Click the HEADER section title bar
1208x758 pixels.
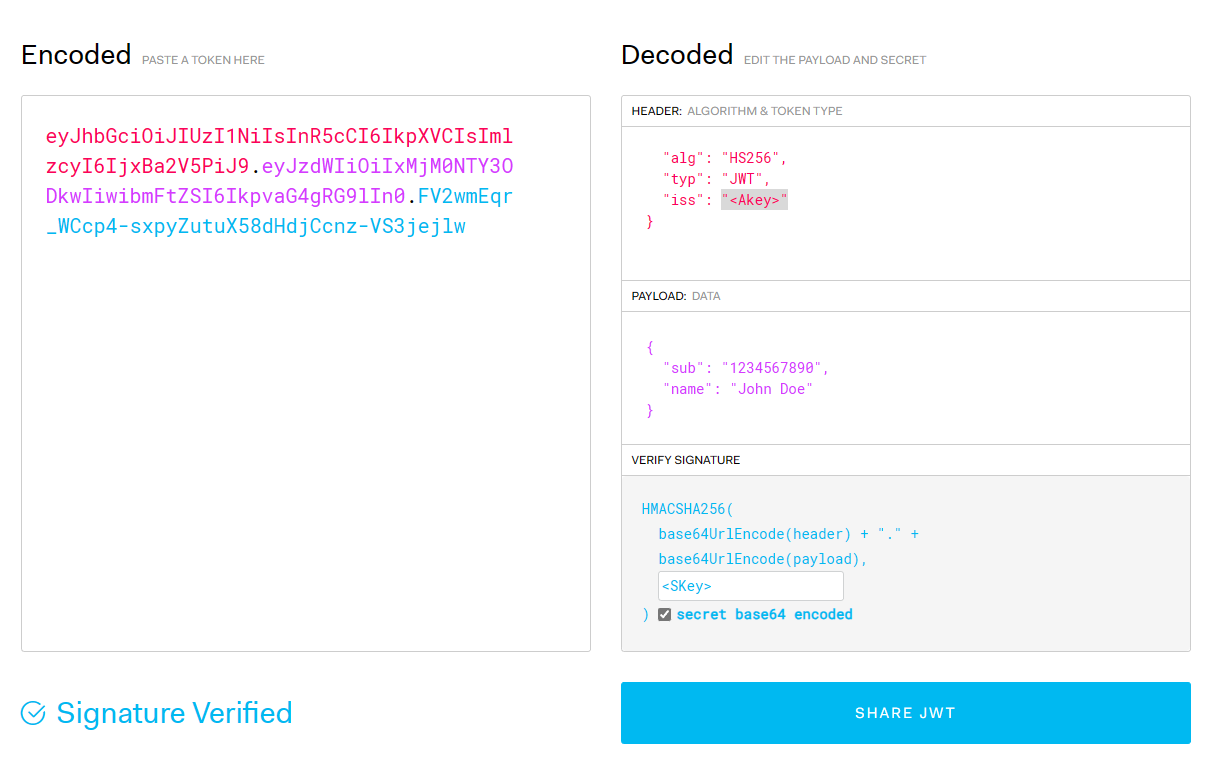(x=905, y=111)
